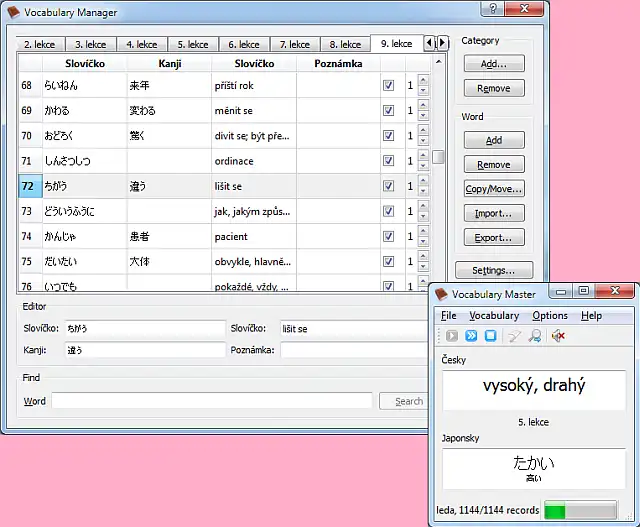The height and width of the screenshot is (527, 640).
Task: Toggle the checkbox for ordinace row
Action: 388,161
